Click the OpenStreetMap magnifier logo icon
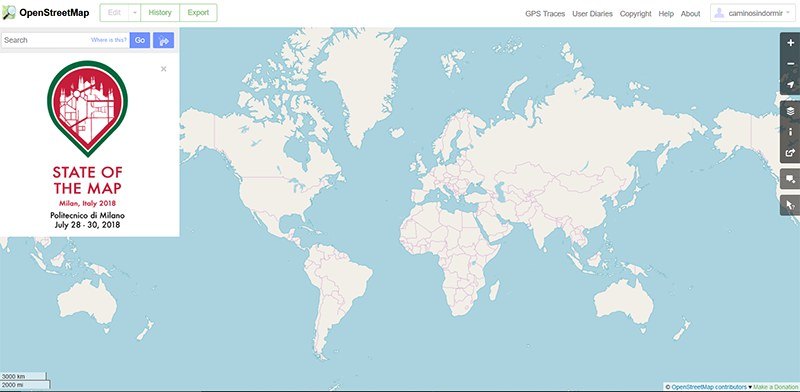 pyautogui.click(x=9, y=13)
